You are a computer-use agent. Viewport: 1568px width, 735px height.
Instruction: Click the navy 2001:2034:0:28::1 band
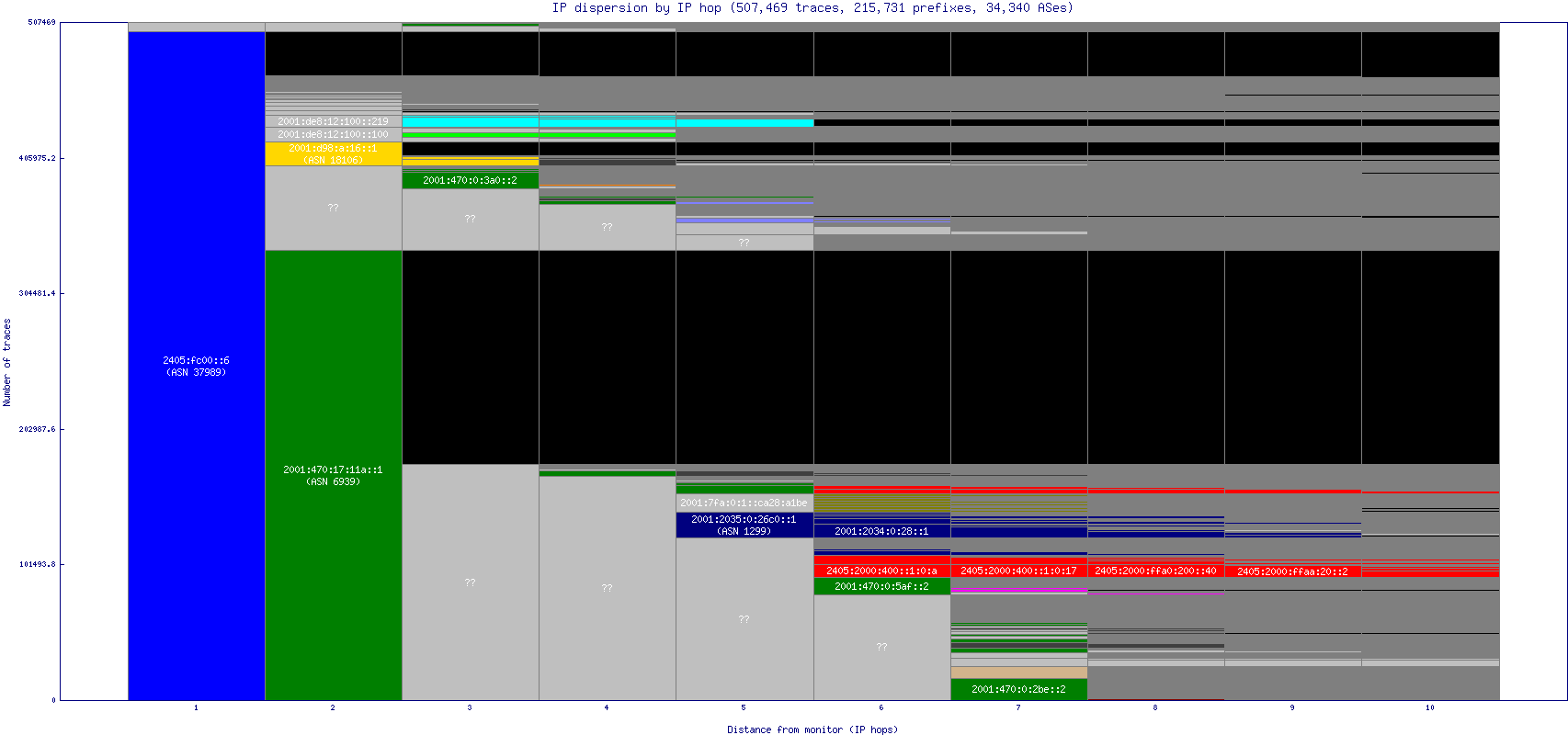coord(881,531)
